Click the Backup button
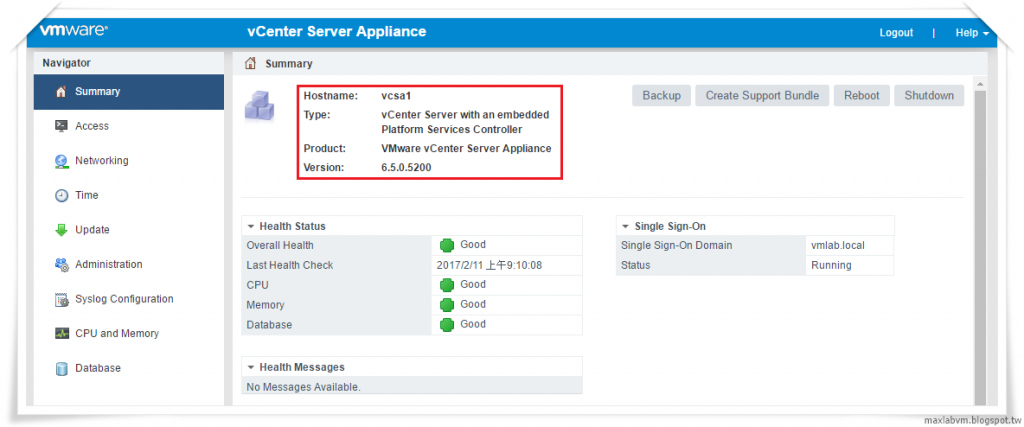This screenshot has height=427, width=1024. click(662, 95)
